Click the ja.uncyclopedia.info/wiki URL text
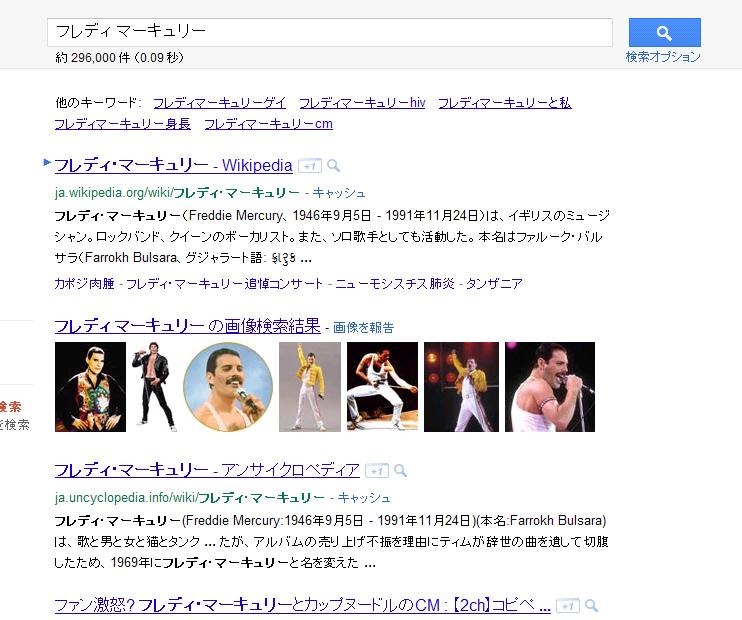Screen dimensions: 742x620 coord(190,497)
